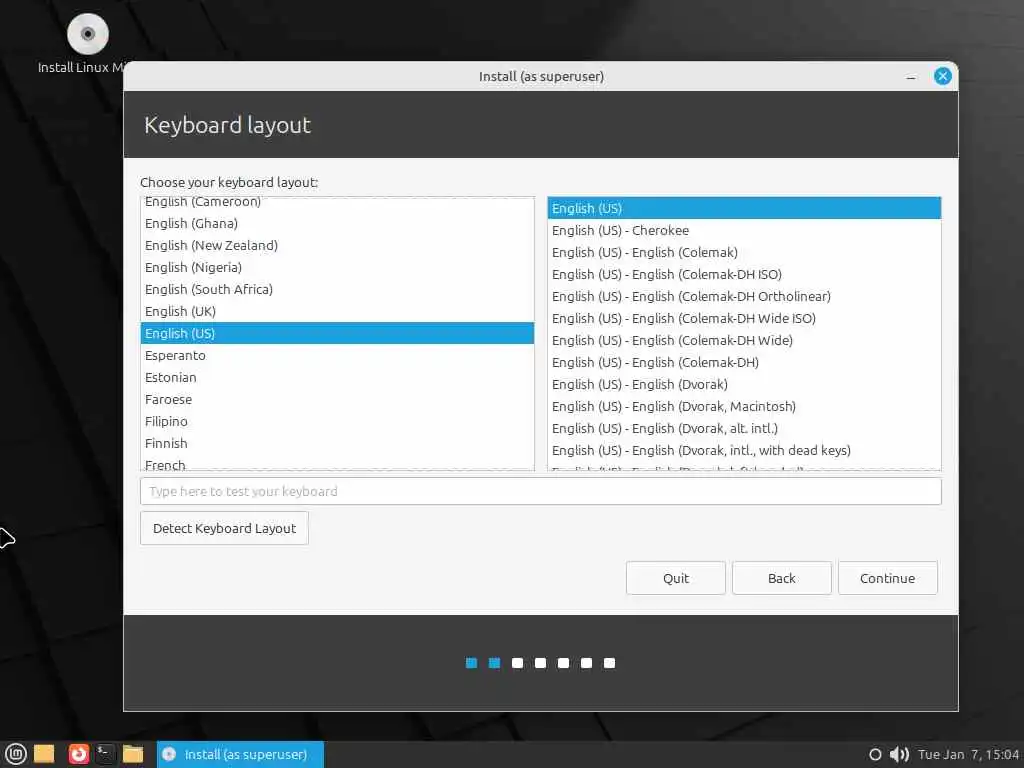Screen dimensions: 1024x768
Task: Open the network status tray icon
Action: coord(875,754)
